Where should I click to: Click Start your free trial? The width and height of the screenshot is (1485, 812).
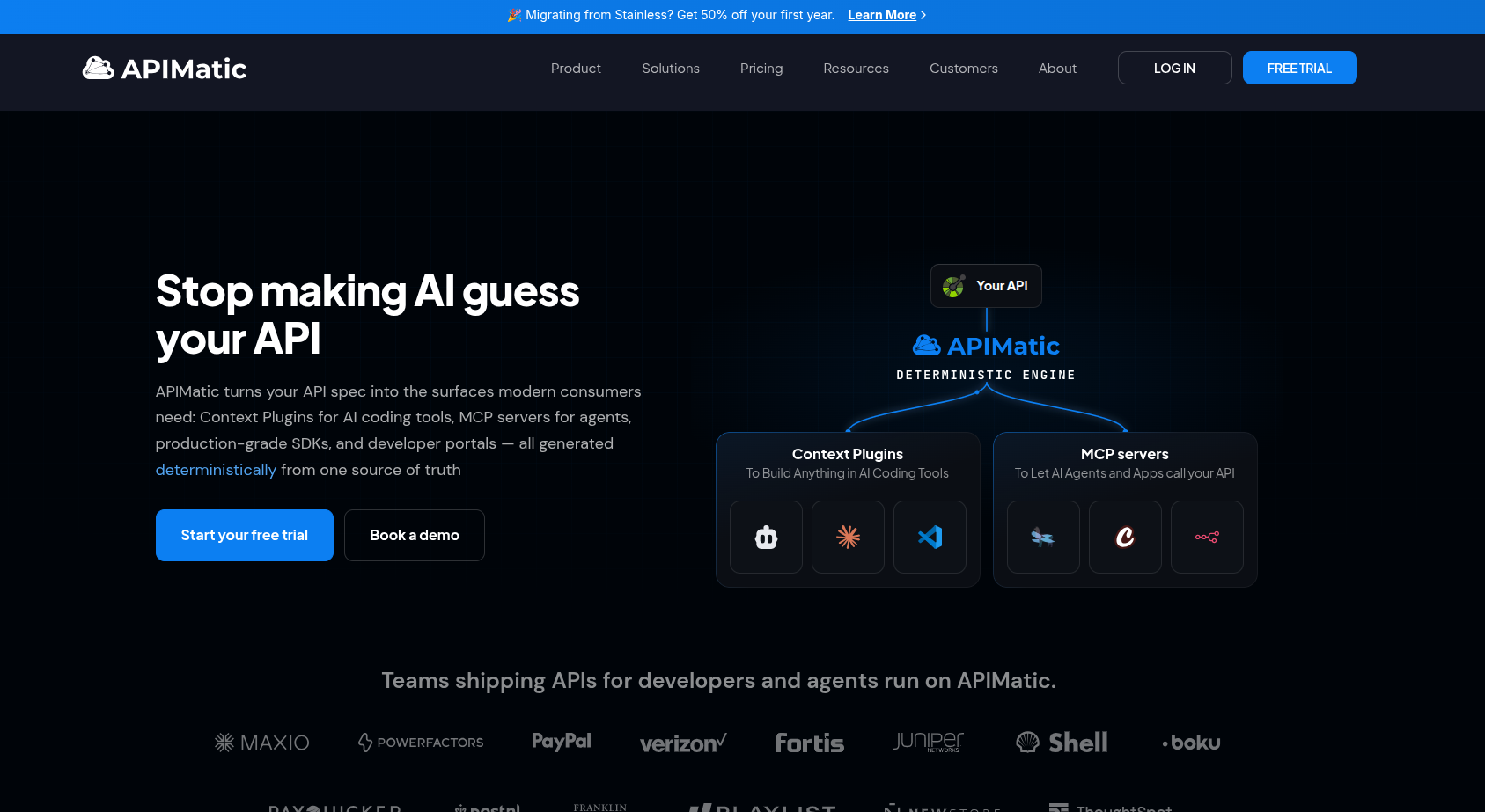(245, 535)
